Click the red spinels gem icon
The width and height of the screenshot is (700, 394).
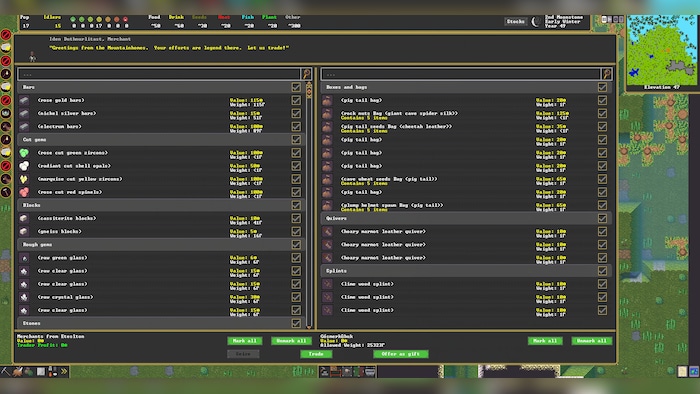[24, 192]
